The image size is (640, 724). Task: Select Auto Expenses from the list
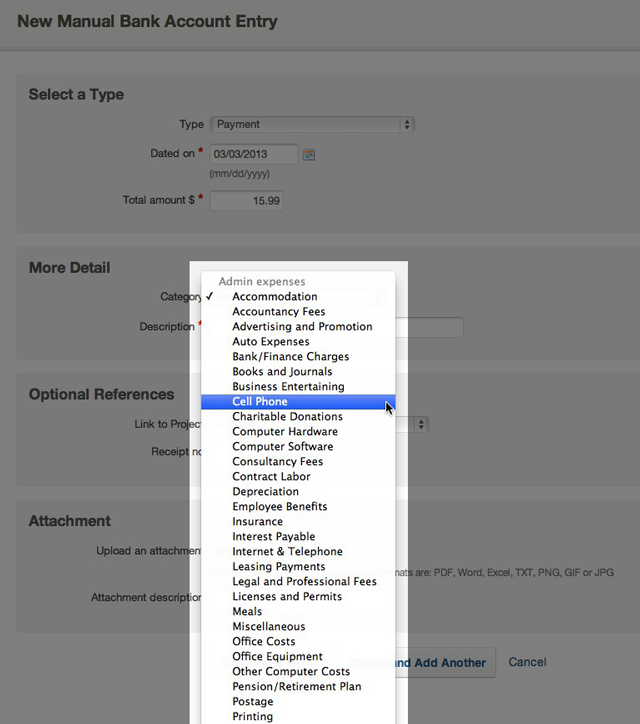click(270, 342)
